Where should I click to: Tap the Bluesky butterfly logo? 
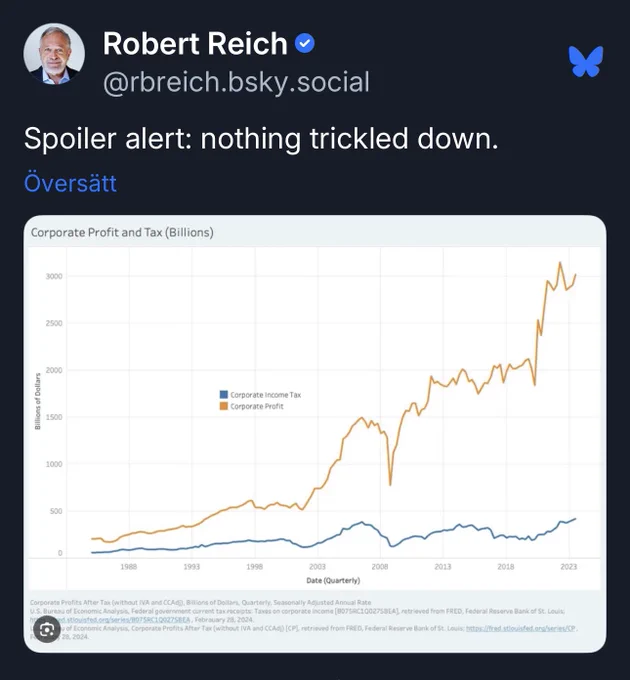(586, 62)
